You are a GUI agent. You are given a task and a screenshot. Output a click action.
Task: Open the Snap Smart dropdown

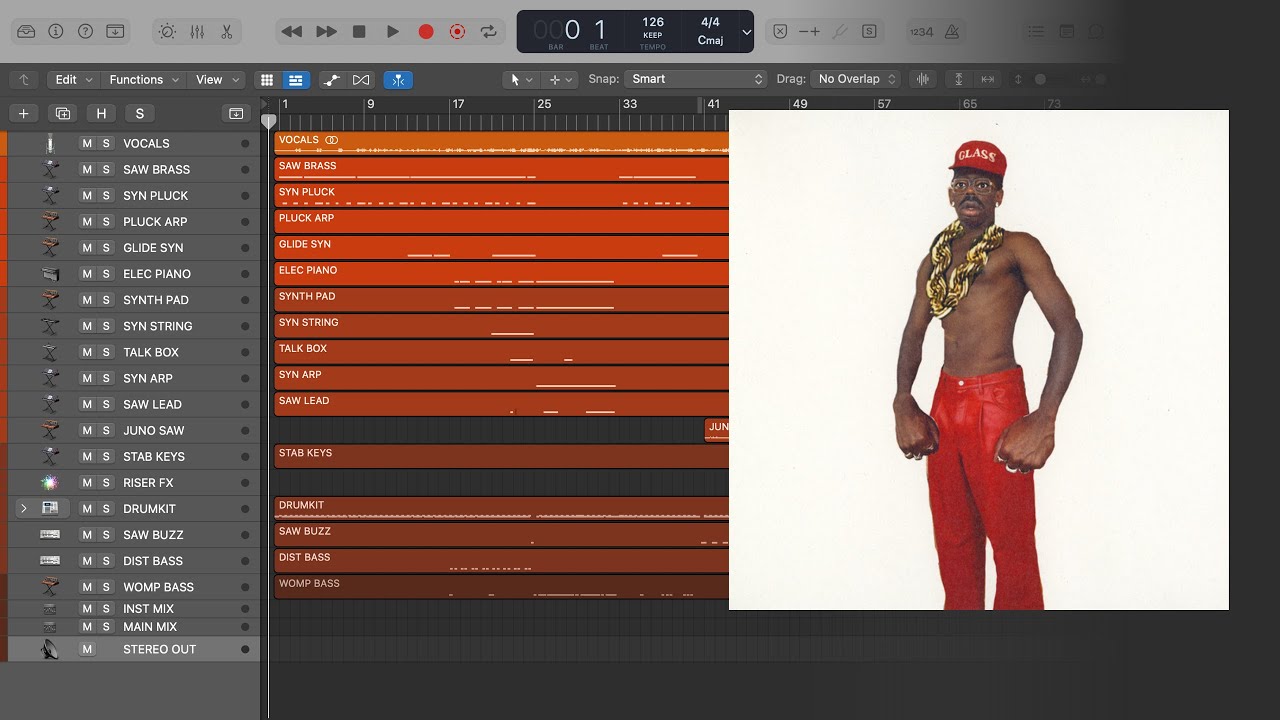point(696,79)
